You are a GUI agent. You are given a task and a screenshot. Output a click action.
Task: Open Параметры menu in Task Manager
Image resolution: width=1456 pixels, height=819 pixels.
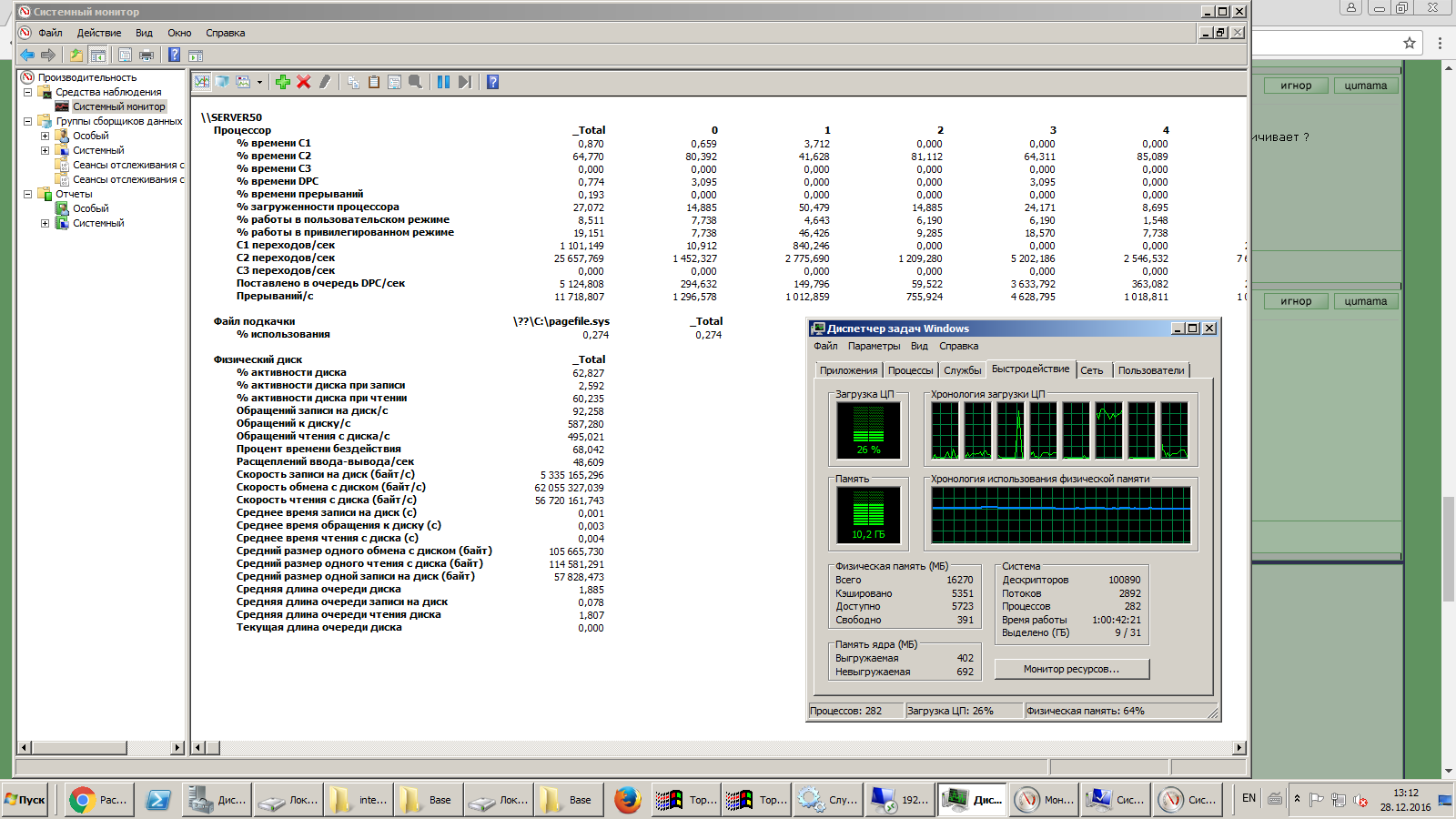874,346
